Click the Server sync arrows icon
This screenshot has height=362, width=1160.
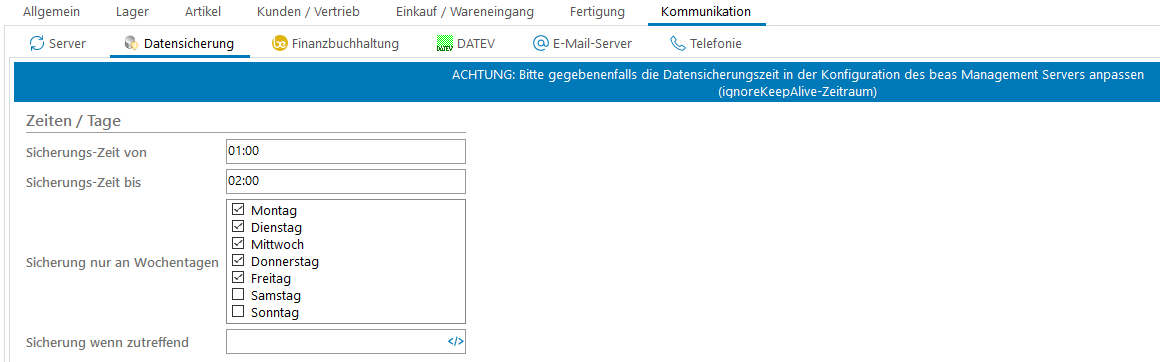point(37,44)
